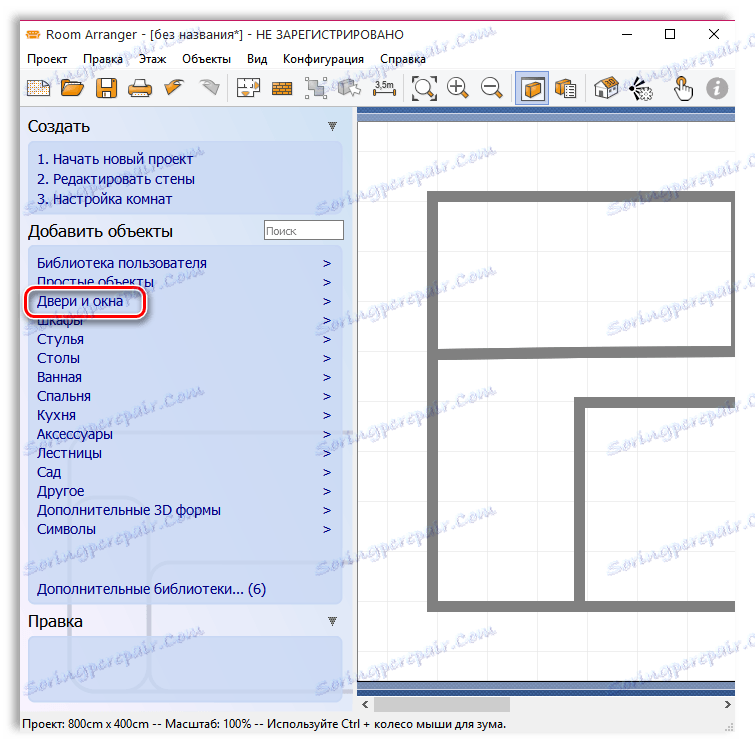
Task: Focus the Поиск search field
Action: click(304, 231)
